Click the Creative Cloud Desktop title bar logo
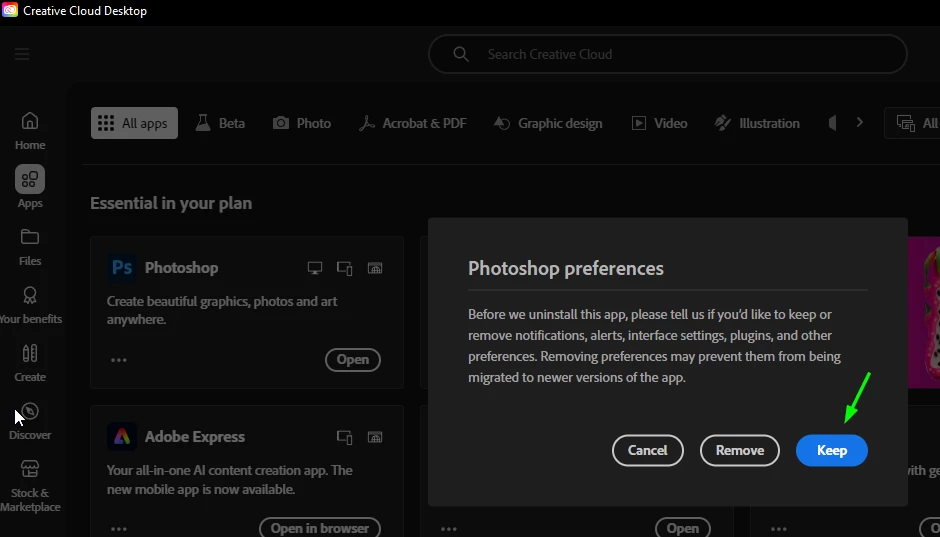Screen dimensions: 940x537 (10, 10)
